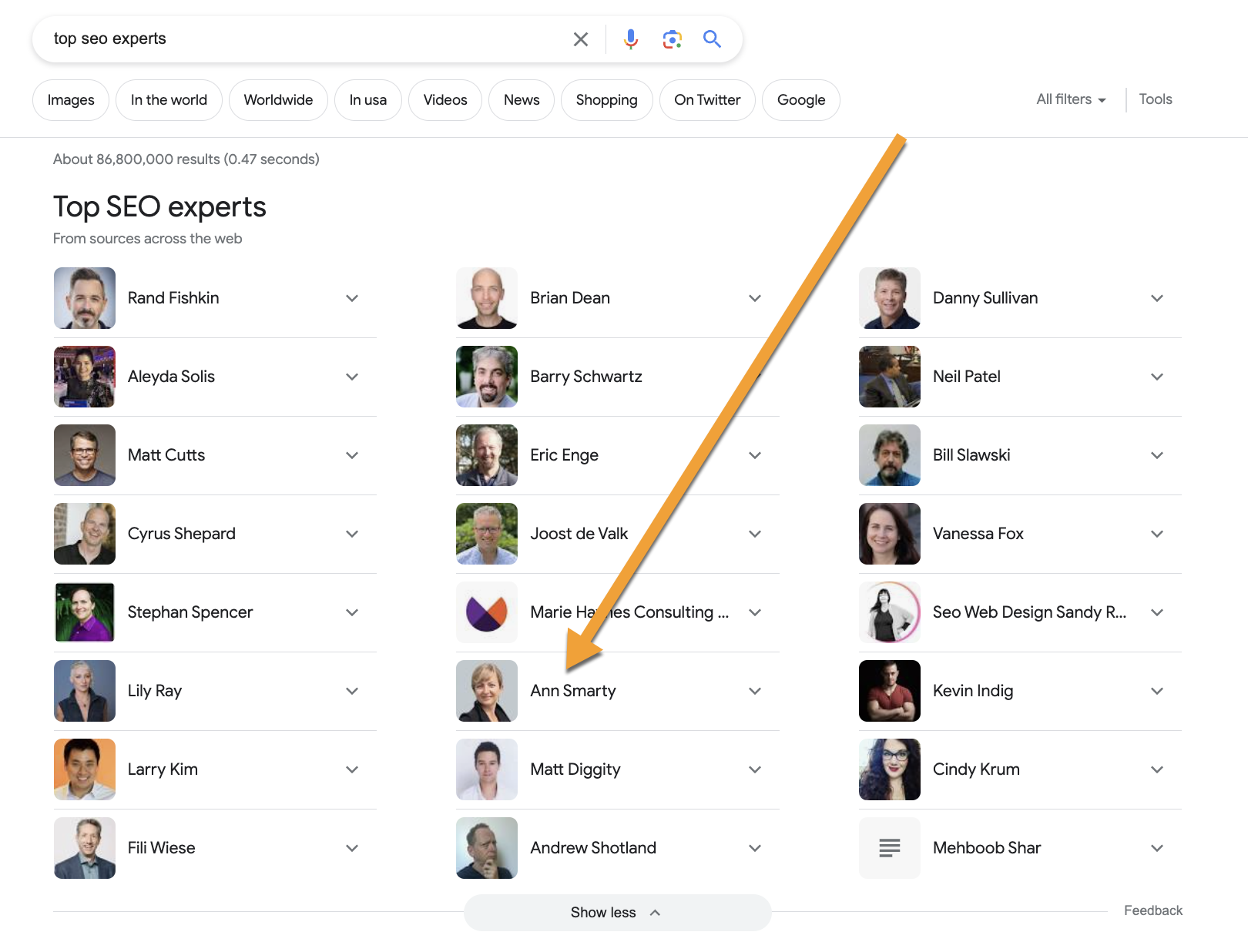1248x952 pixels.
Task: Expand the Joost de Valk entry chevron
Action: (755, 534)
